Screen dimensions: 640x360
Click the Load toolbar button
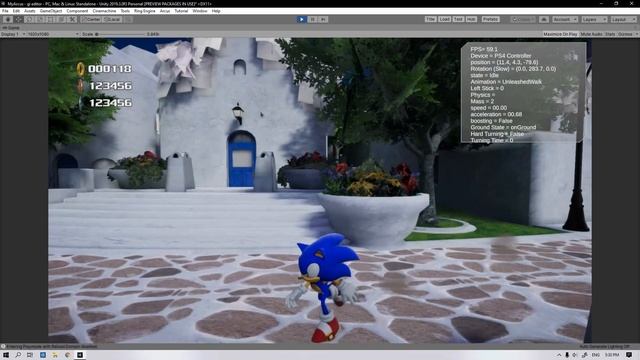[444, 19]
